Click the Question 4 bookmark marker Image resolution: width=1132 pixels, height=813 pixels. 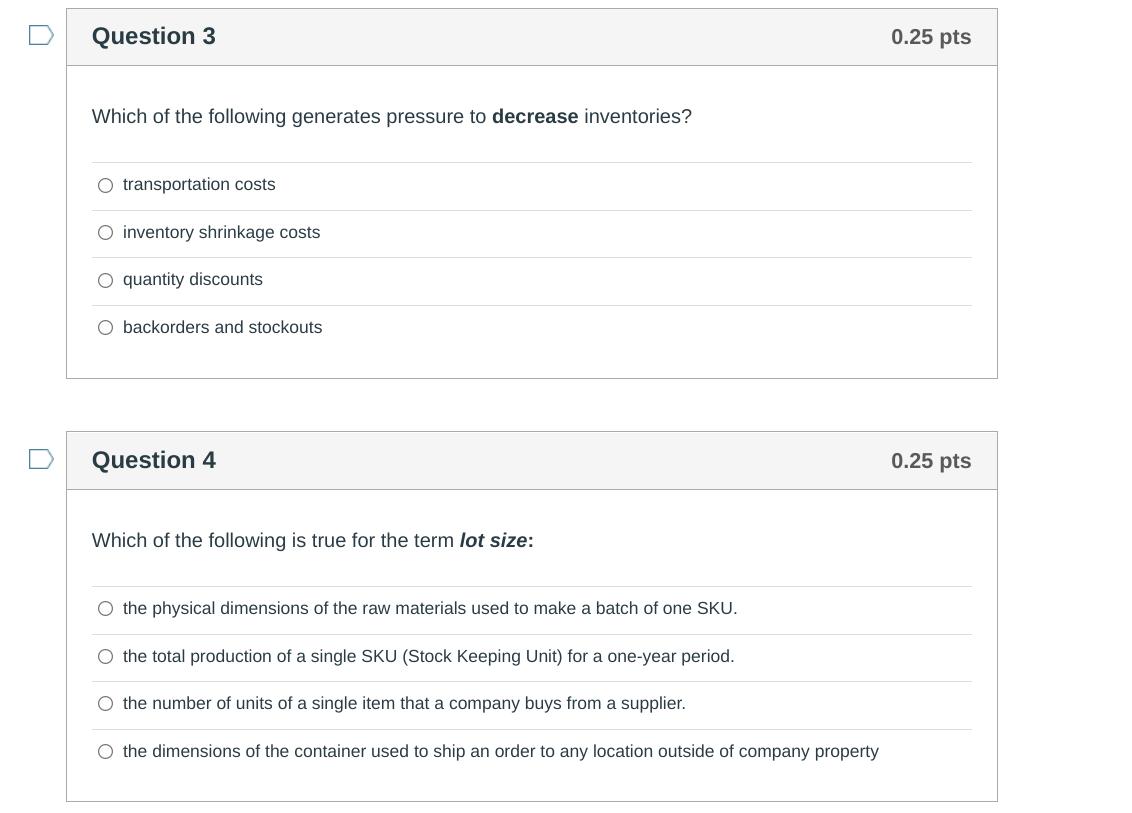pyautogui.click(x=39, y=458)
